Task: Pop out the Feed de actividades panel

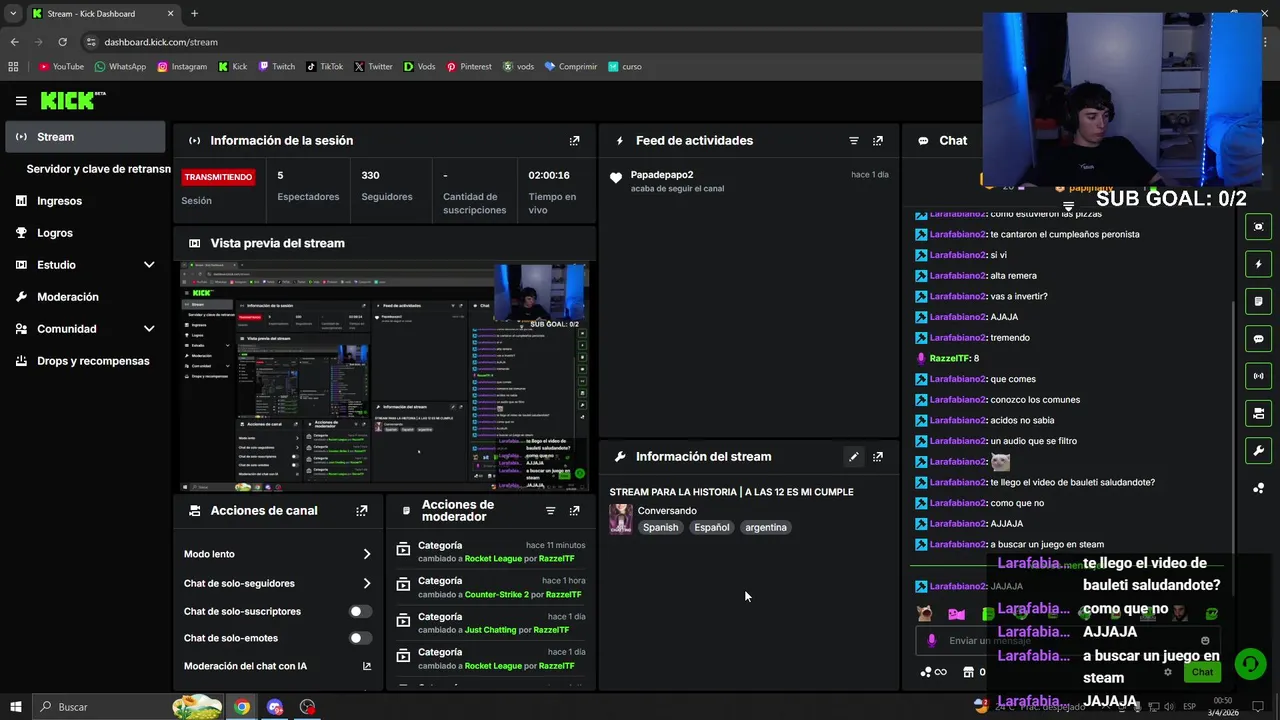Action: coord(878,141)
